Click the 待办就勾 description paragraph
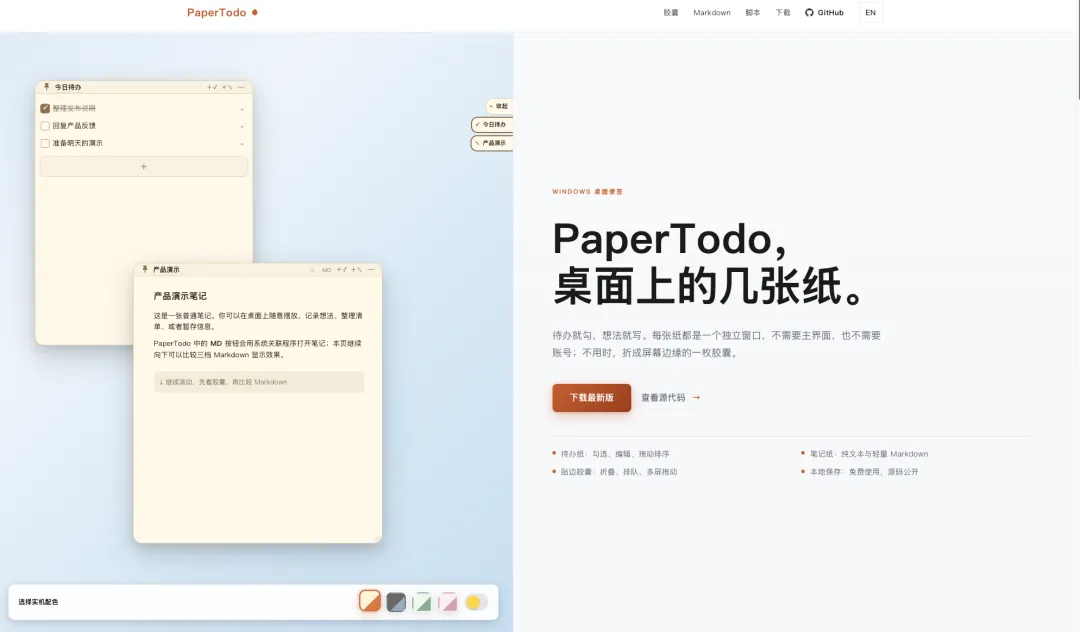 click(x=716, y=344)
